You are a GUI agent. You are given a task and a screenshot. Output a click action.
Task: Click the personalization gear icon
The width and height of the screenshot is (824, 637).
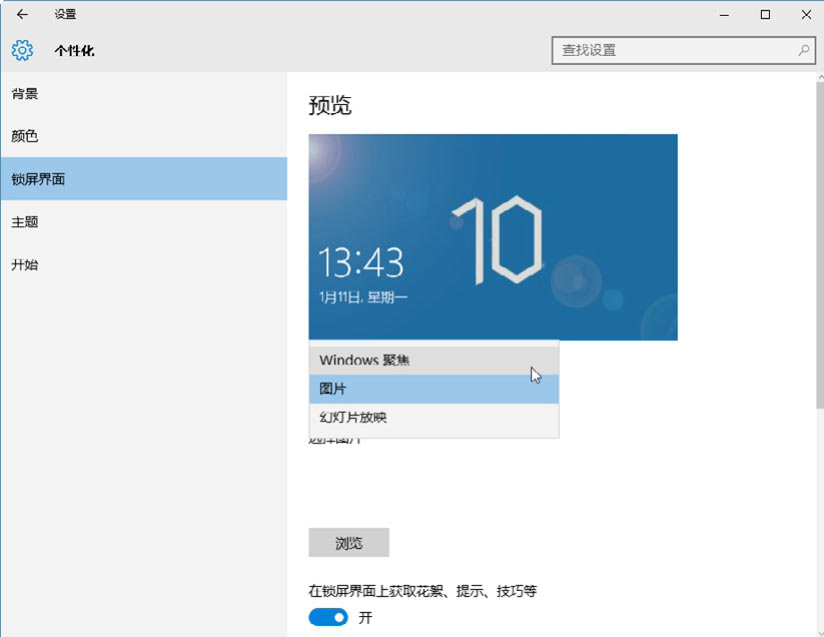(x=22, y=50)
